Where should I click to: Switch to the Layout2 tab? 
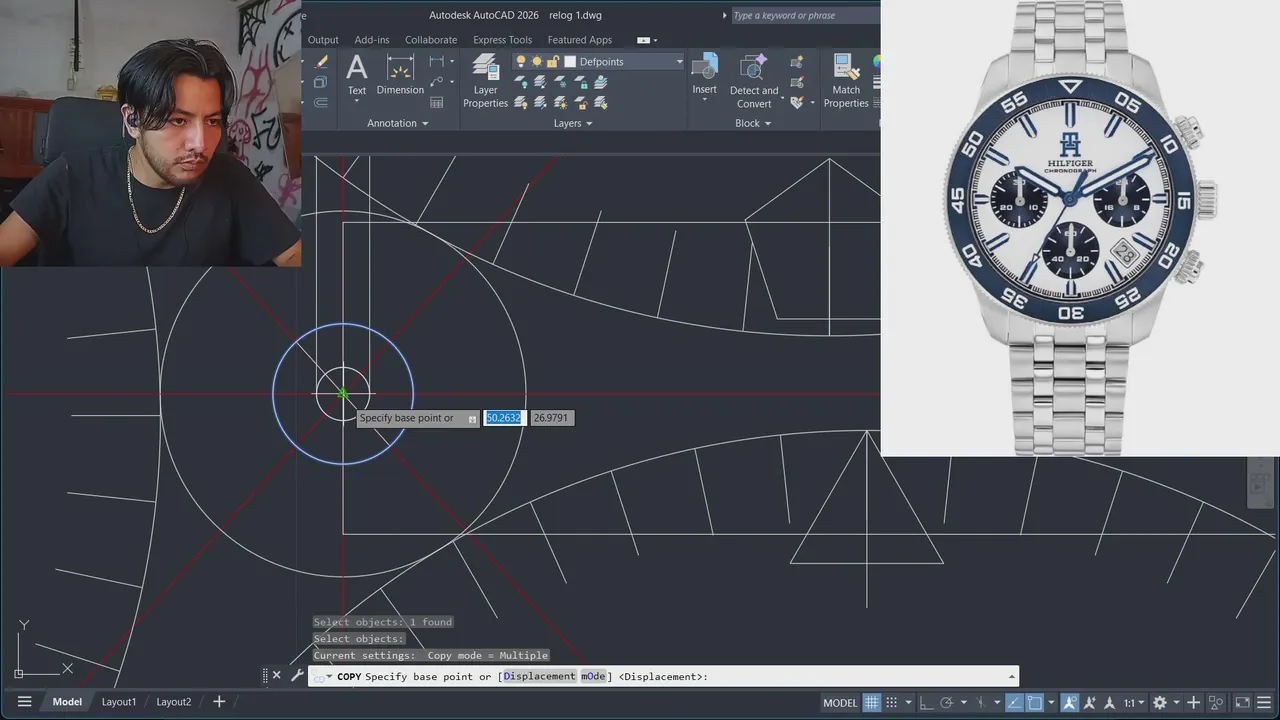[x=173, y=702]
